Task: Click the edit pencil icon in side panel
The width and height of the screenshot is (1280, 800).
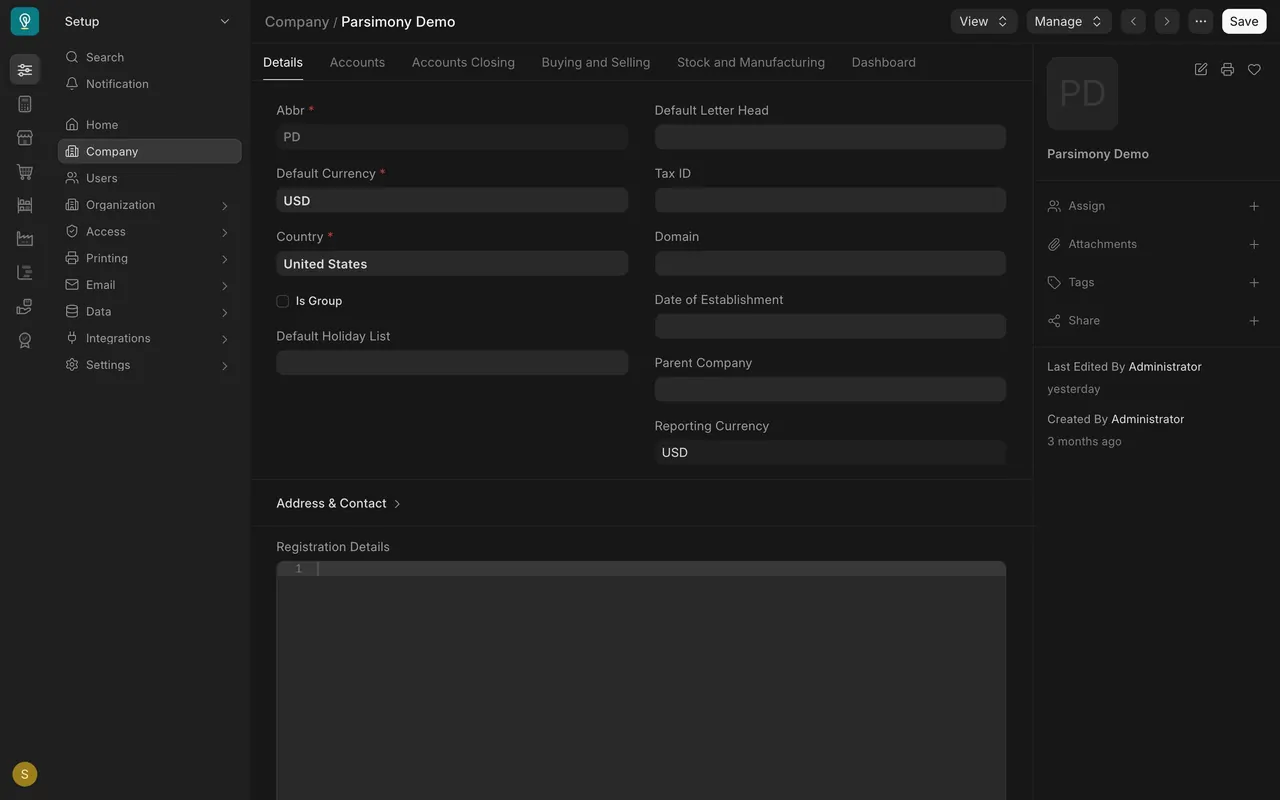Action: click(1201, 69)
